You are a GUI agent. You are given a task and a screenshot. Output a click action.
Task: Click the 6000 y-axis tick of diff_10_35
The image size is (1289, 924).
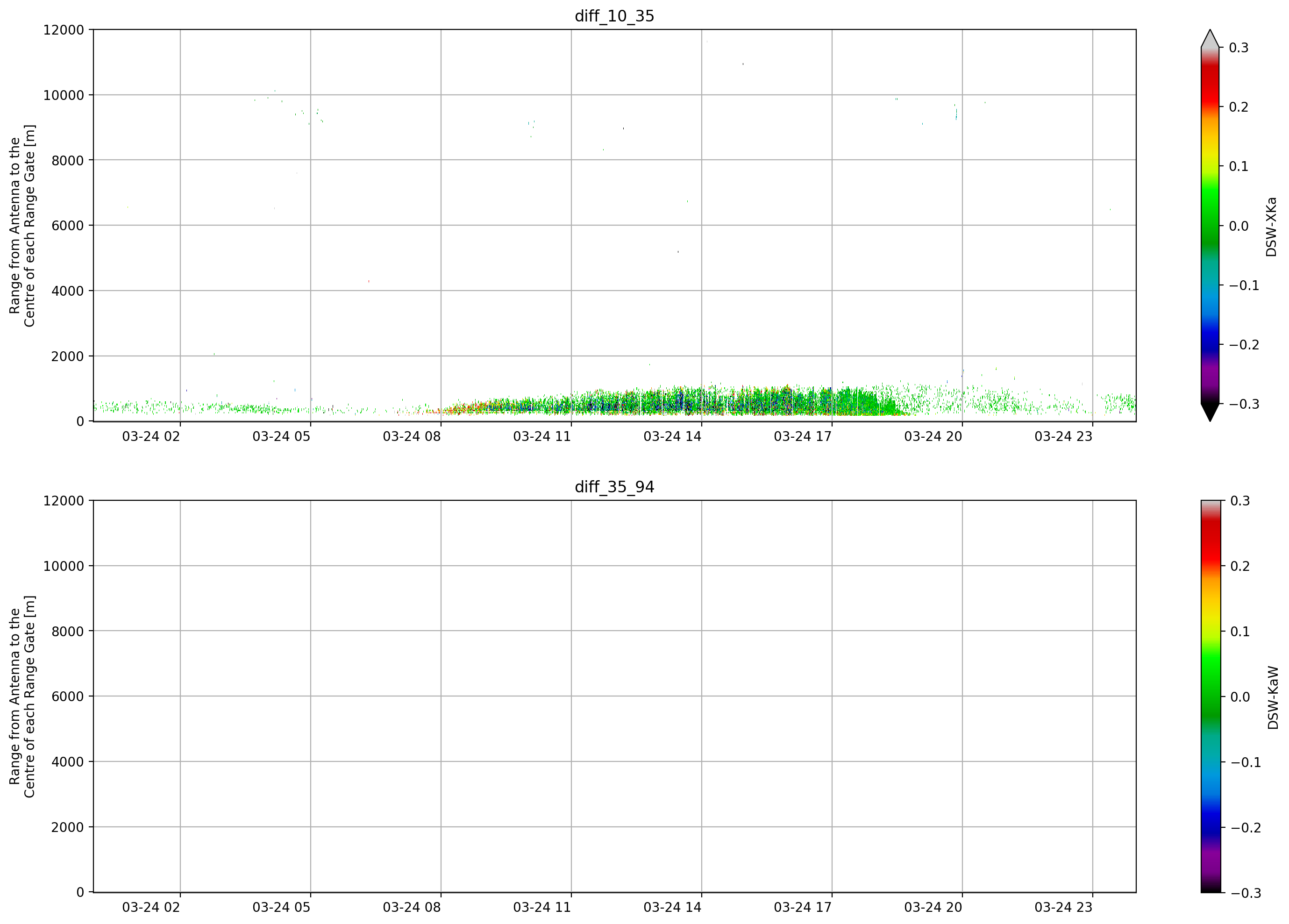point(68,226)
